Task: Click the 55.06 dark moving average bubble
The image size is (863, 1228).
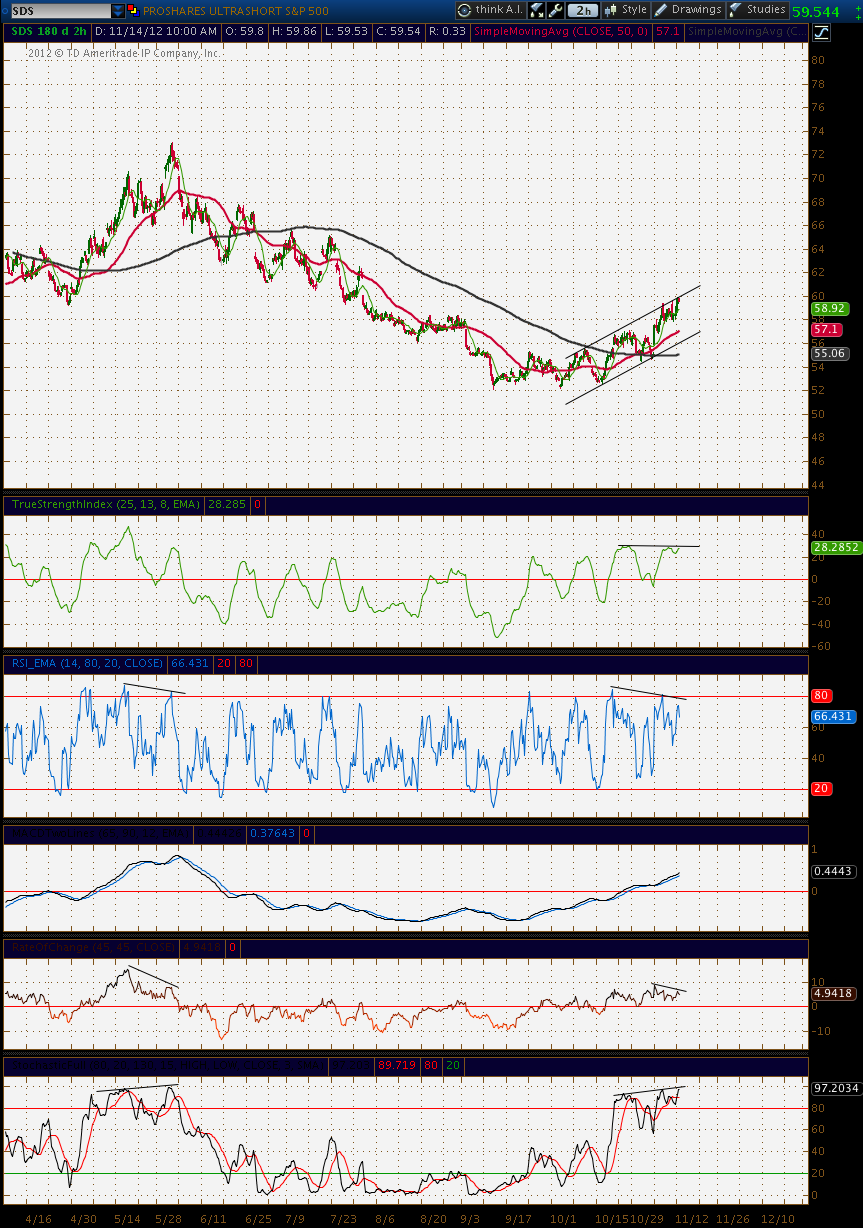Action: (x=830, y=353)
